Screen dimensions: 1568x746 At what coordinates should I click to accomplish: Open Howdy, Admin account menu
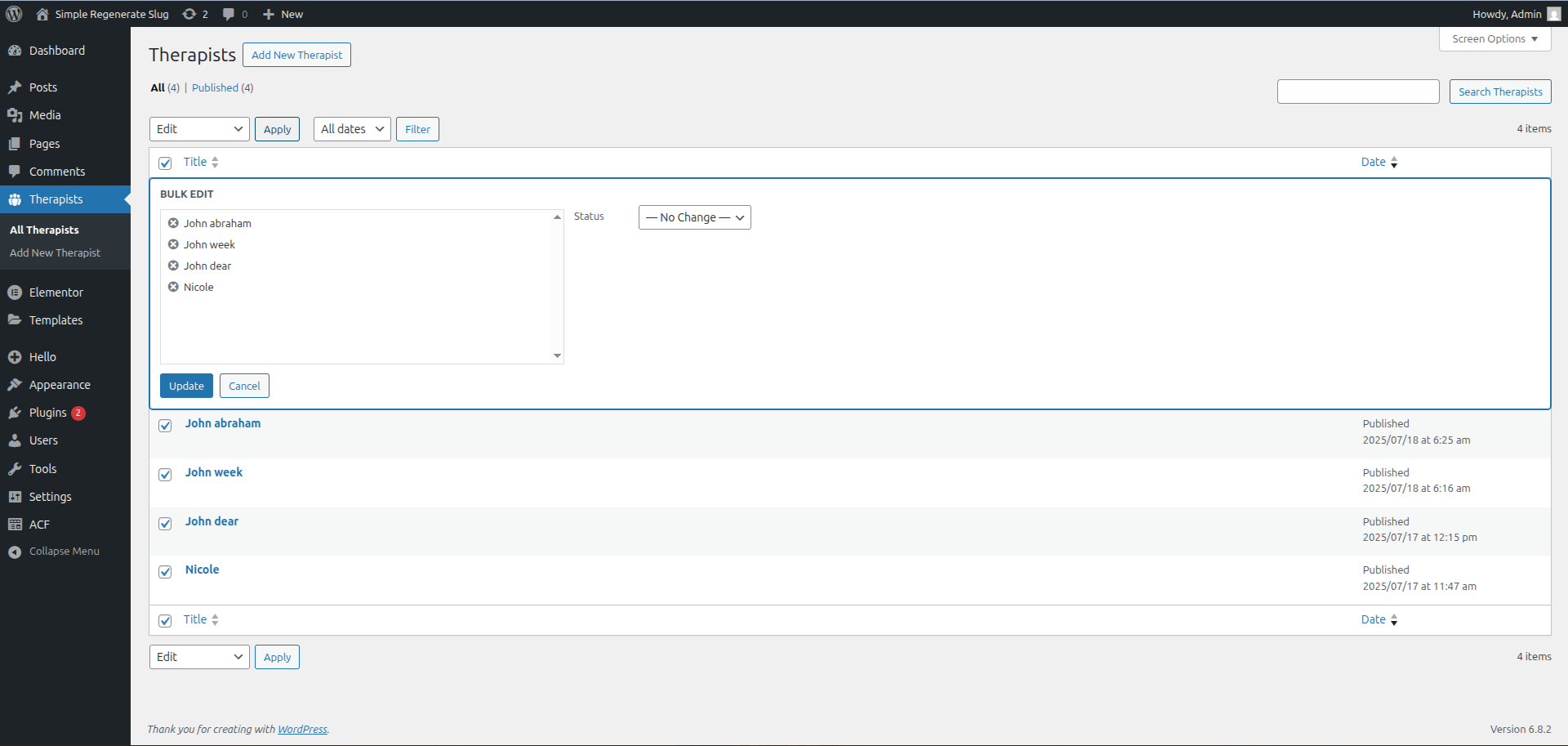[x=1516, y=14]
